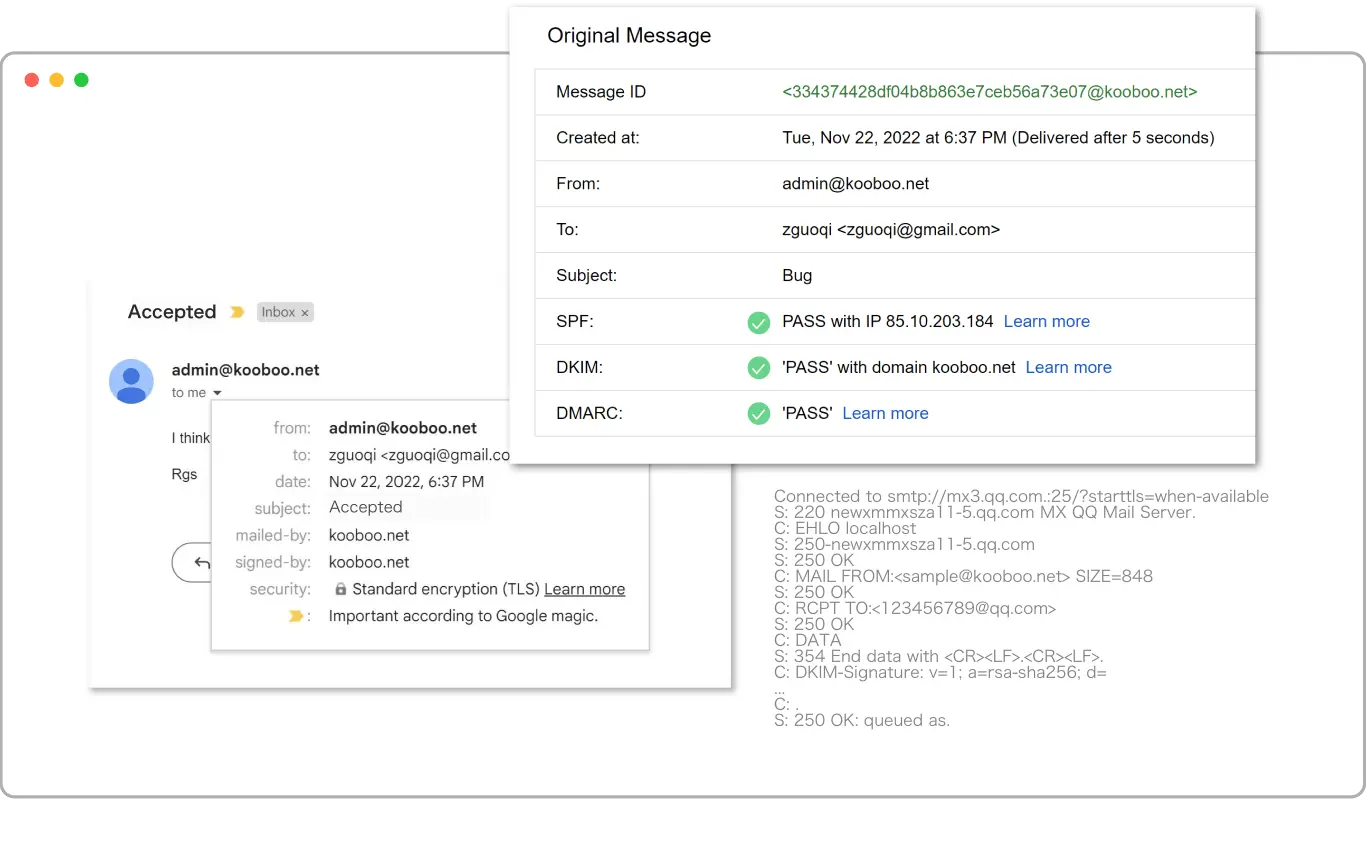Click the bold admin@kooboo.net sender name in header
Viewport: 1366px width, 850px height.
point(245,370)
